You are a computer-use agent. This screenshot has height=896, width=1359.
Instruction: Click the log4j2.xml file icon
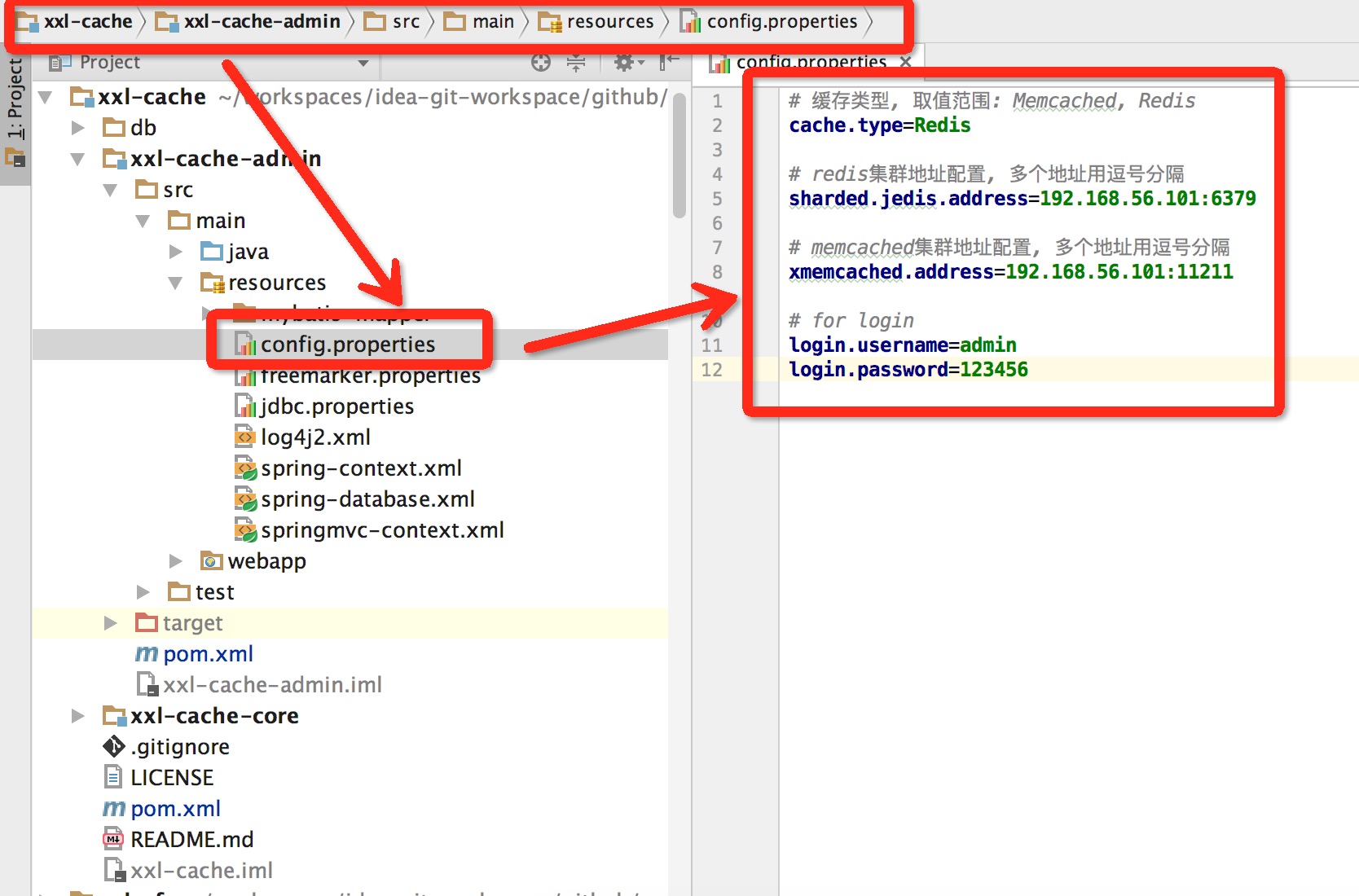point(244,437)
